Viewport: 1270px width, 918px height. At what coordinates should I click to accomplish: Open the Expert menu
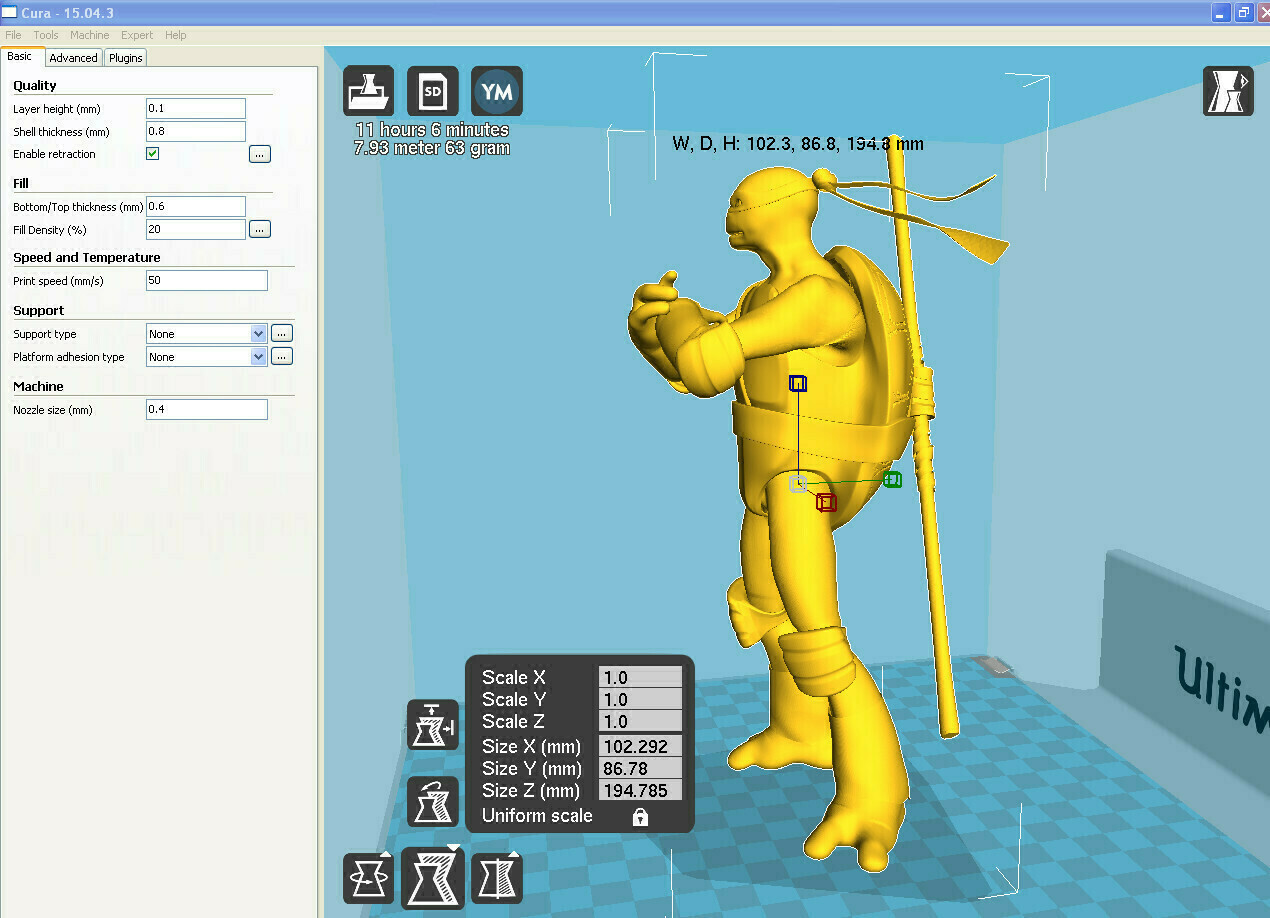click(x=137, y=35)
